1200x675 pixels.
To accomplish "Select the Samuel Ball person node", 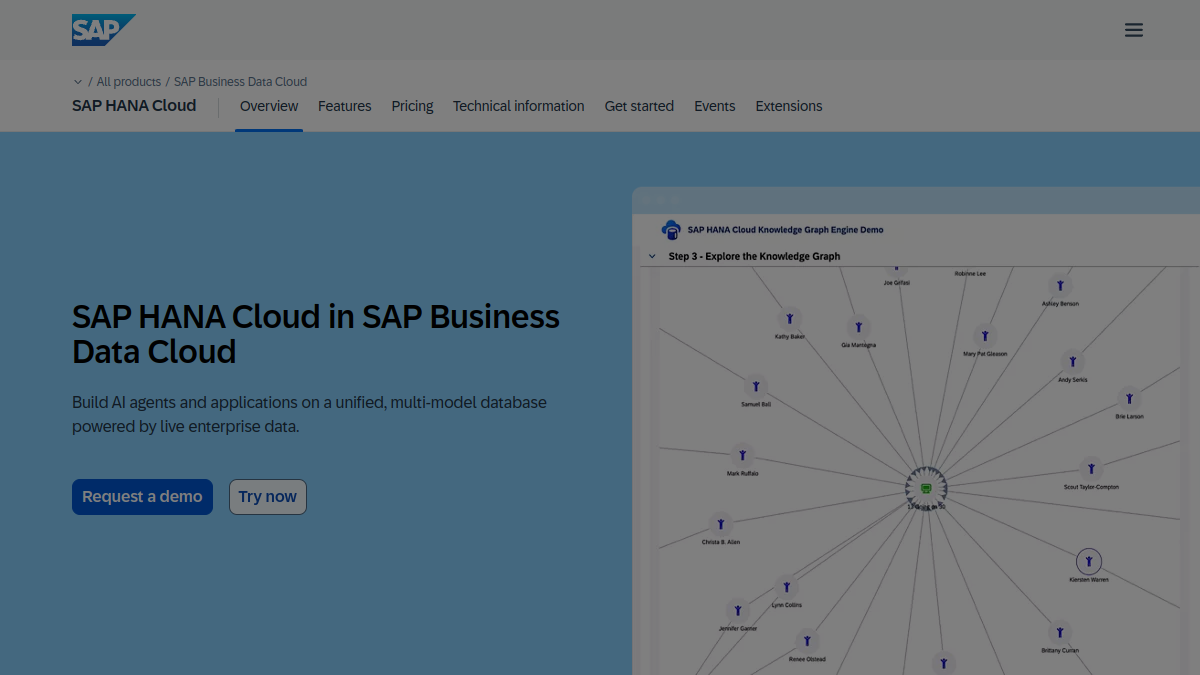I will [756, 386].
